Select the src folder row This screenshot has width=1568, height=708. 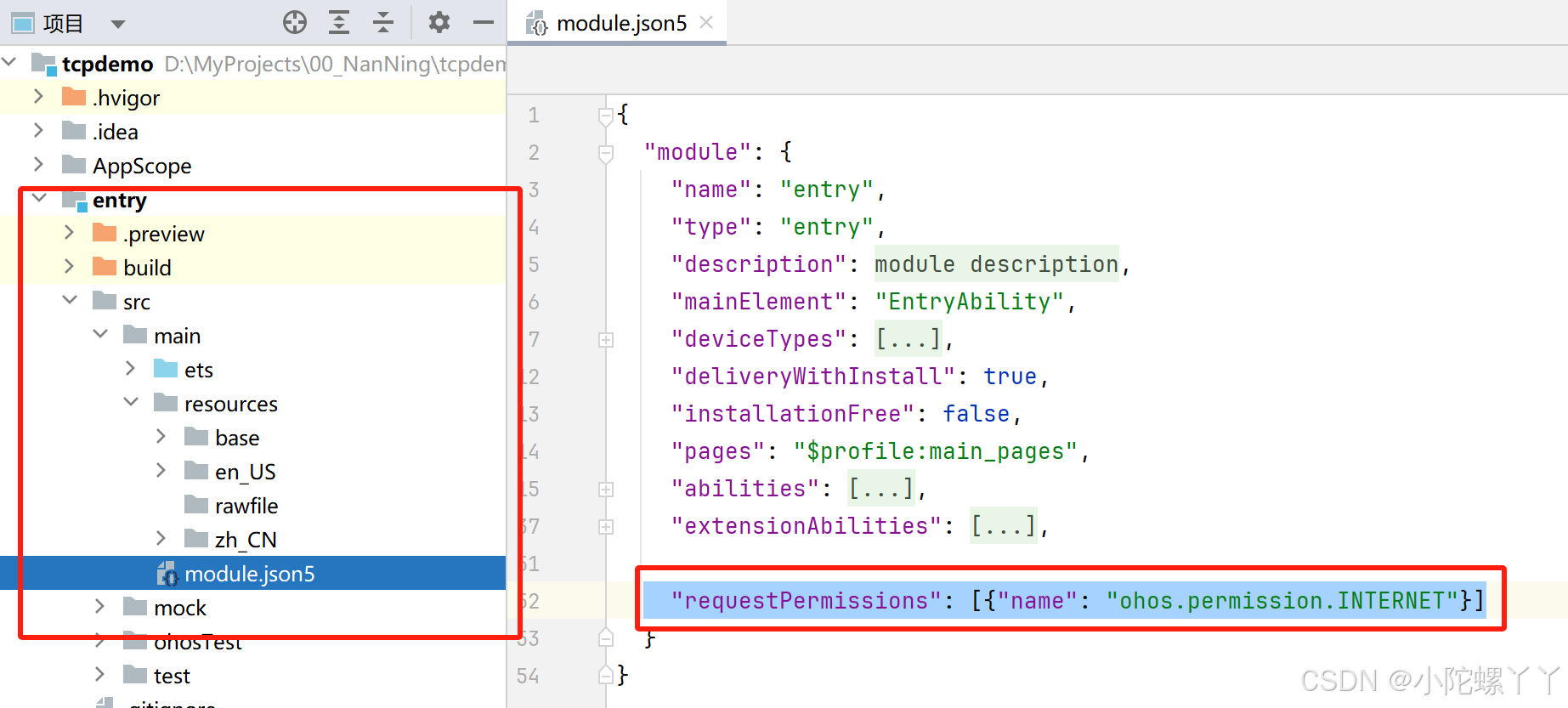click(x=253, y=301)
